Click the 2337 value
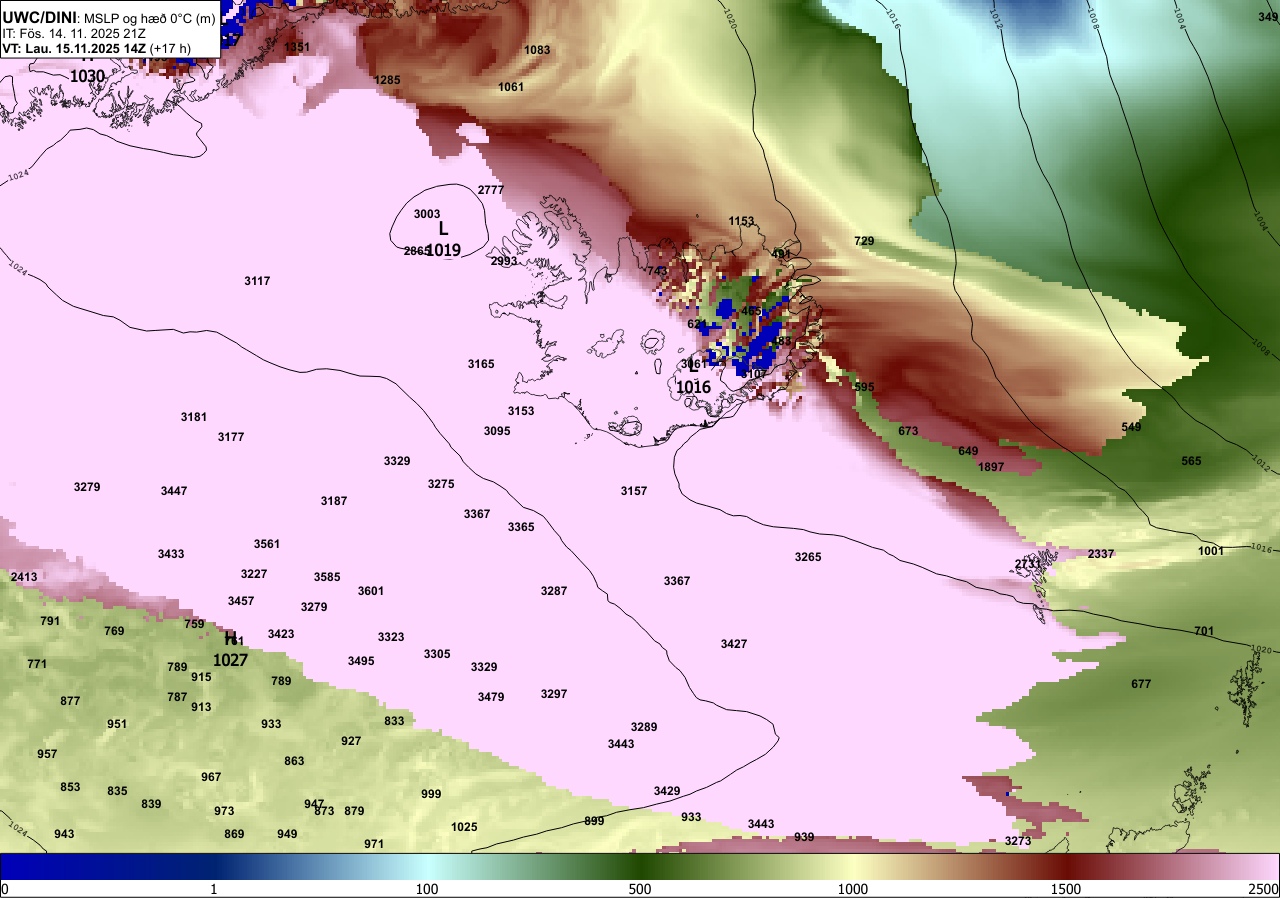 pyautogui.click(x=1101, y=554)
